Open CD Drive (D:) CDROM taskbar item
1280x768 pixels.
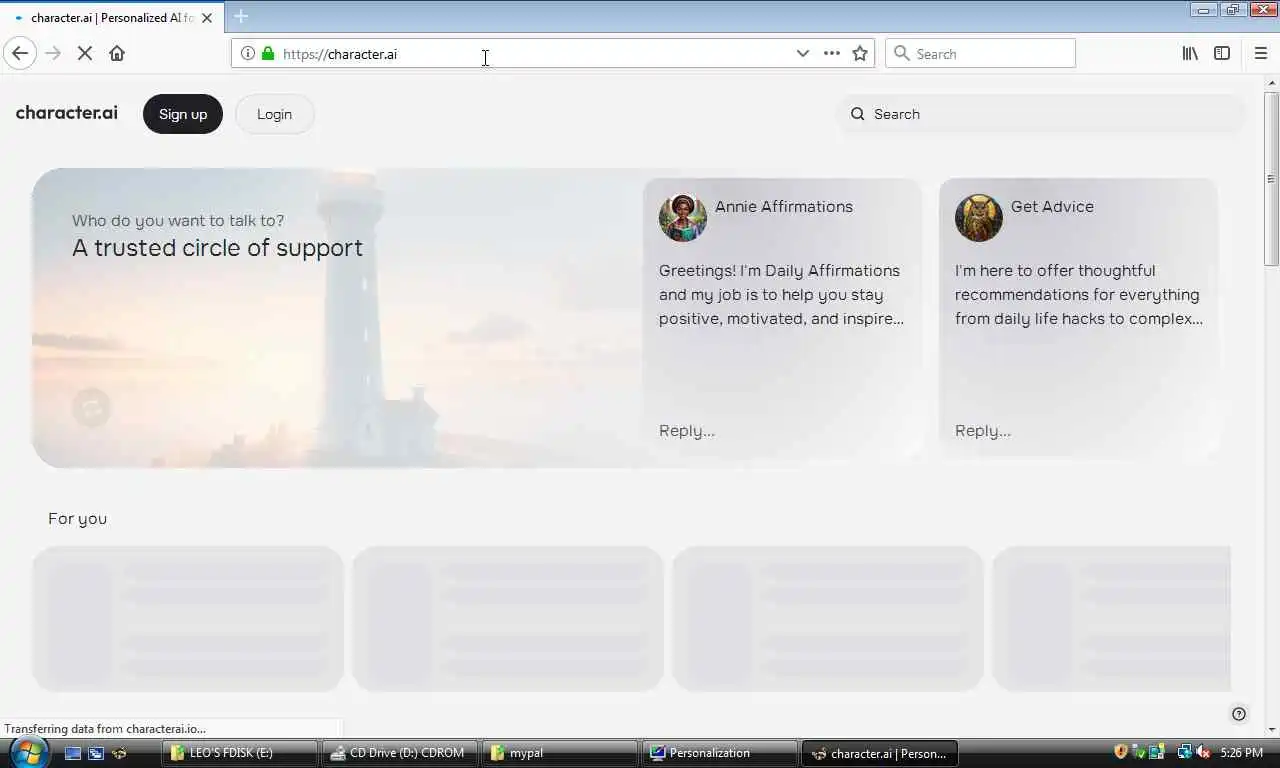click(400, 753)
